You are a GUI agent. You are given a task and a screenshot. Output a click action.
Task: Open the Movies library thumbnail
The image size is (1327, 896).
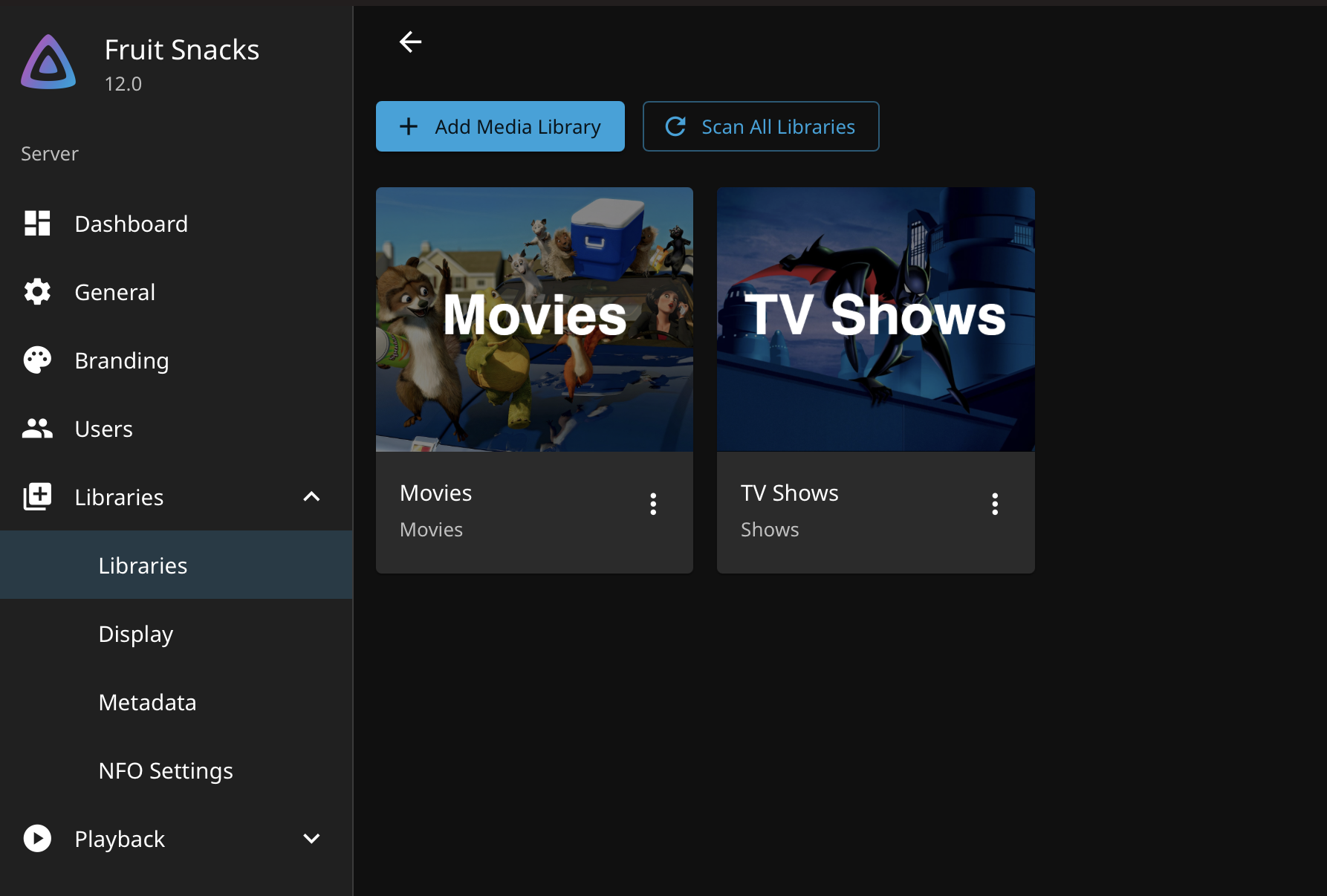click(534, 319)
